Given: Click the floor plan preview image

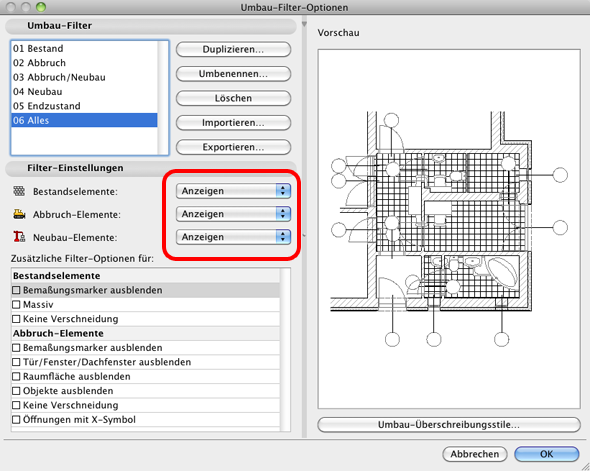Looking at the screenshot, I should 449,229.
